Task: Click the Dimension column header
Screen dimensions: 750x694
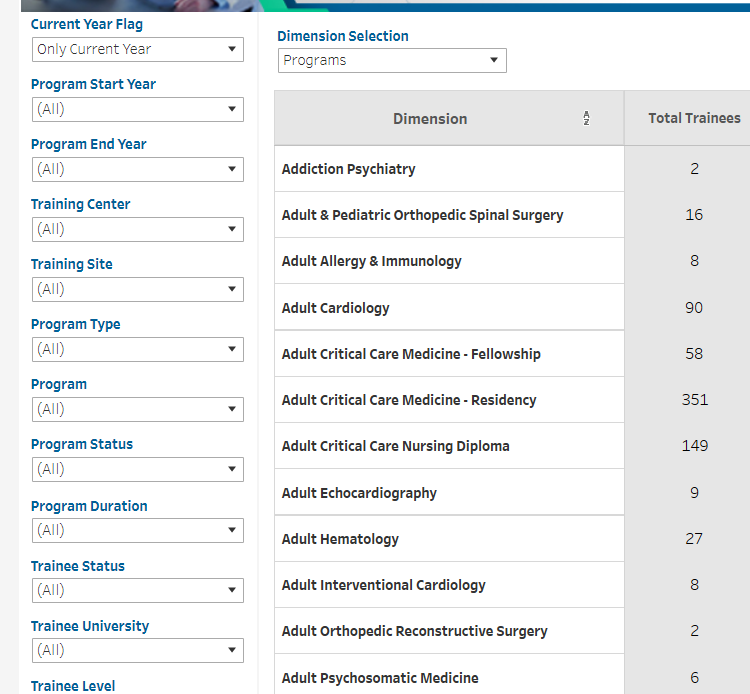Action: pyautogui.click(x=430, y=119)
